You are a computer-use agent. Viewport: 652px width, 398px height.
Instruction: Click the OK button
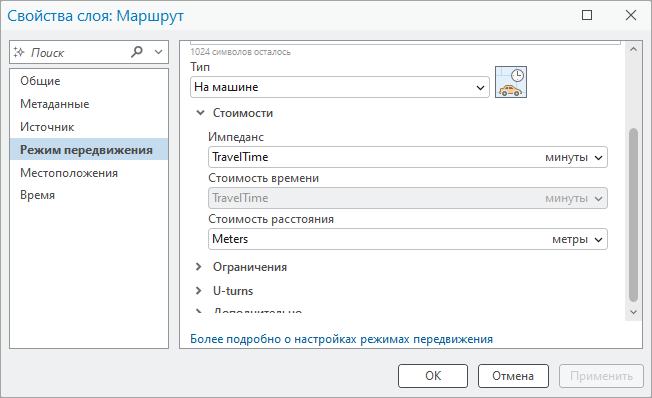click(433, 376)
